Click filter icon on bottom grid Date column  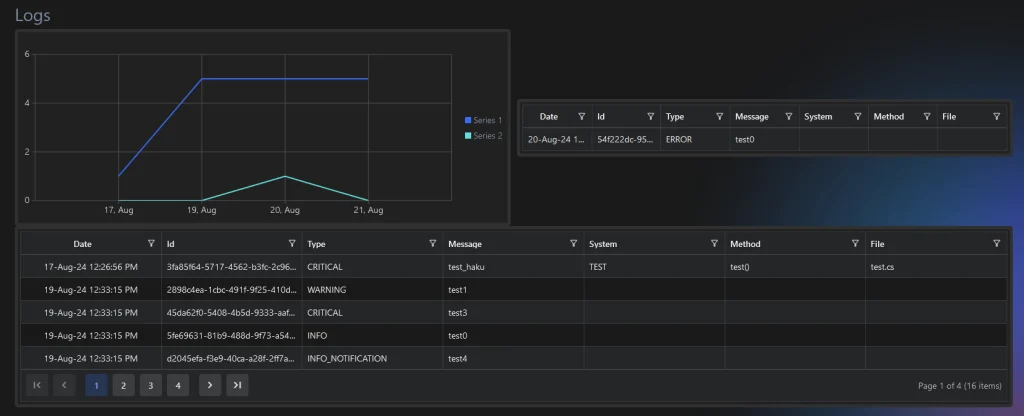point(151,243)
